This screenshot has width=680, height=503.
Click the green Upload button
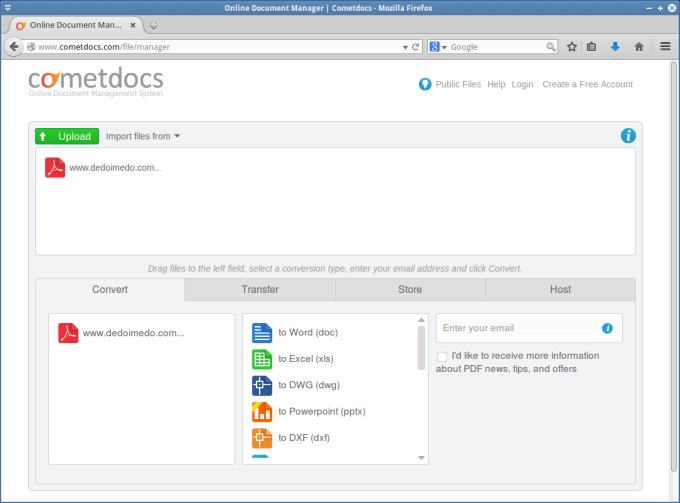(x=67, y=136)
